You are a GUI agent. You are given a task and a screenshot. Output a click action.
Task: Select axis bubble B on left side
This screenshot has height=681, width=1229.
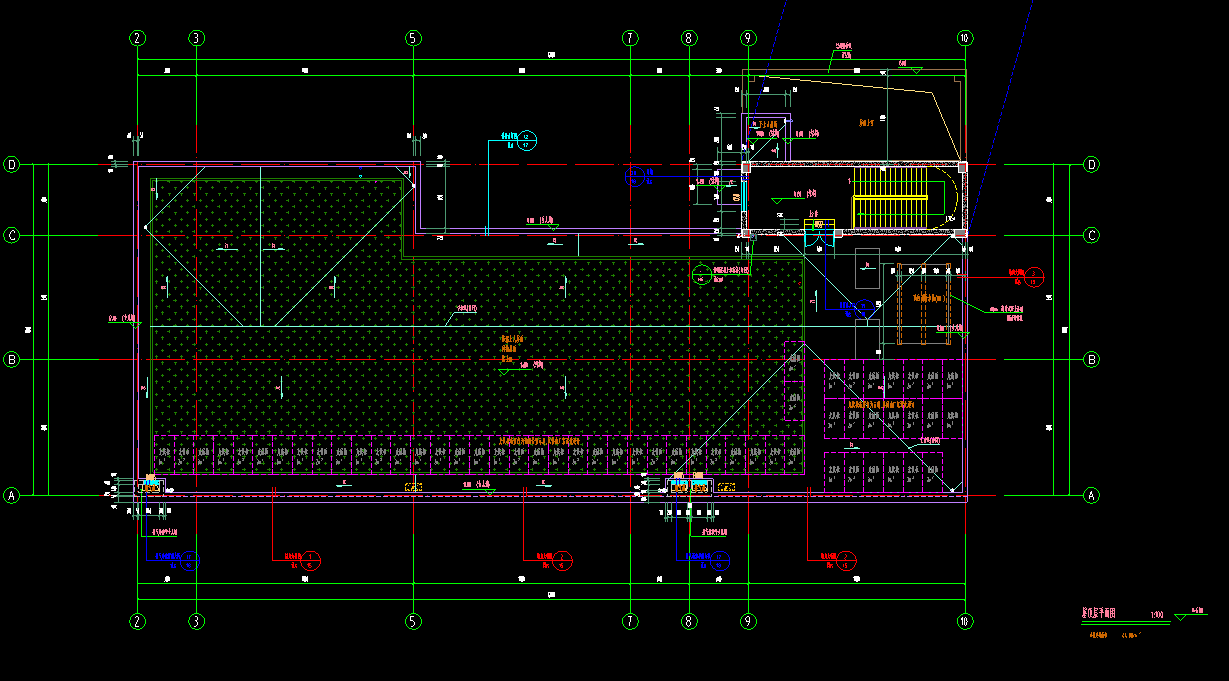(13, 359)
